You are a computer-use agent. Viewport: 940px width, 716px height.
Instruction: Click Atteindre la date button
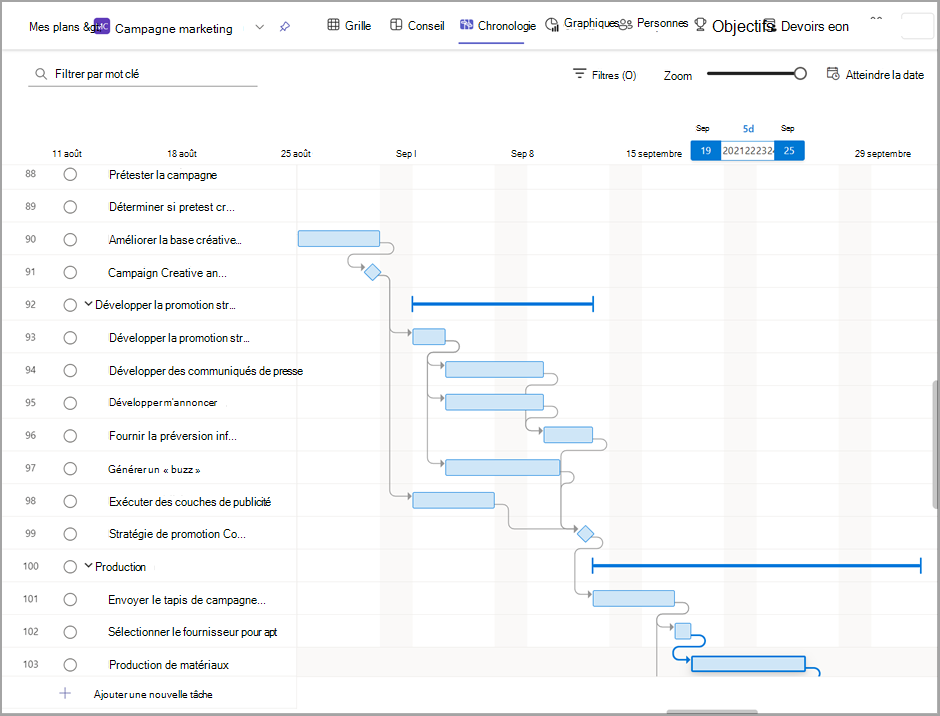[875, 75]
